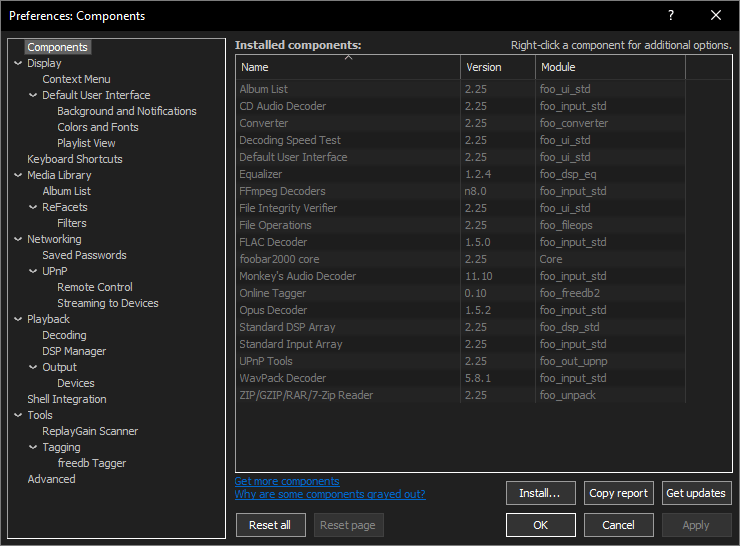Image resolution: width=740 pixels, height=546 pixels.
Task: Collapse the Display tree section
Action: (x=18, y=63)
